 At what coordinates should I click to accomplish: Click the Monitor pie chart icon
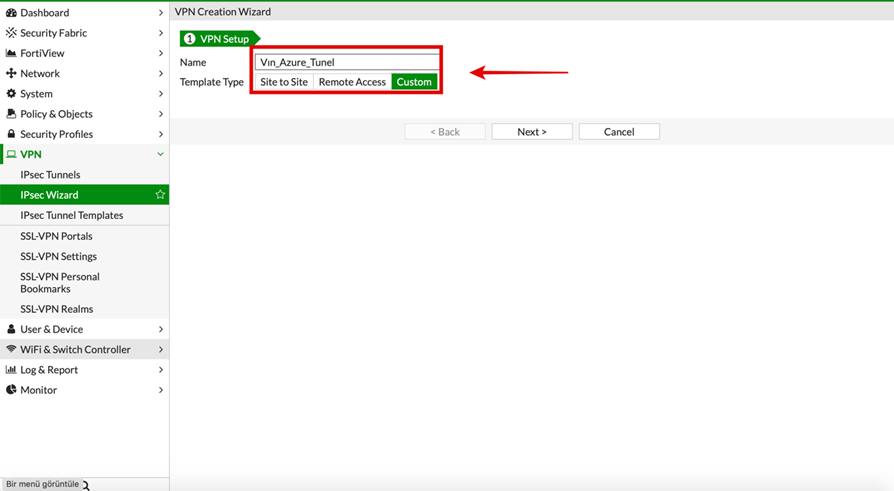[11, 390]
